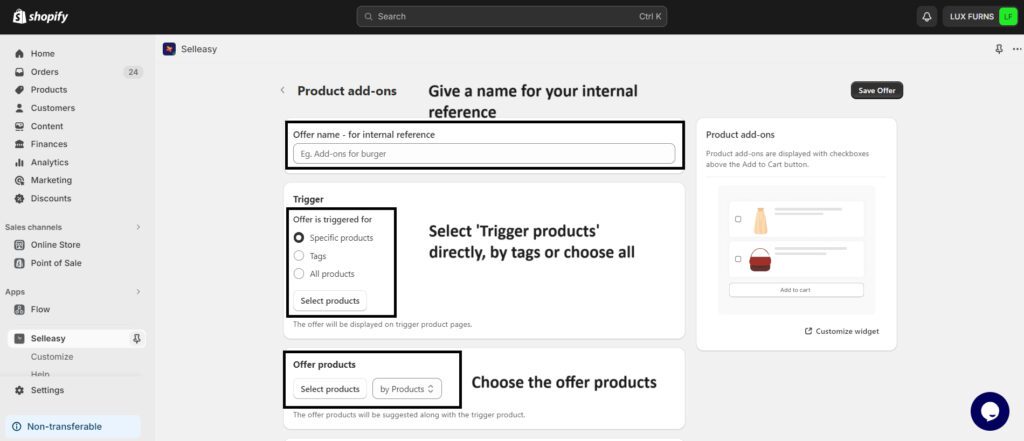The image size is (1024, 441).
Task: Go back using the arrow beside Product add-ons
Action: coord(283,90)
